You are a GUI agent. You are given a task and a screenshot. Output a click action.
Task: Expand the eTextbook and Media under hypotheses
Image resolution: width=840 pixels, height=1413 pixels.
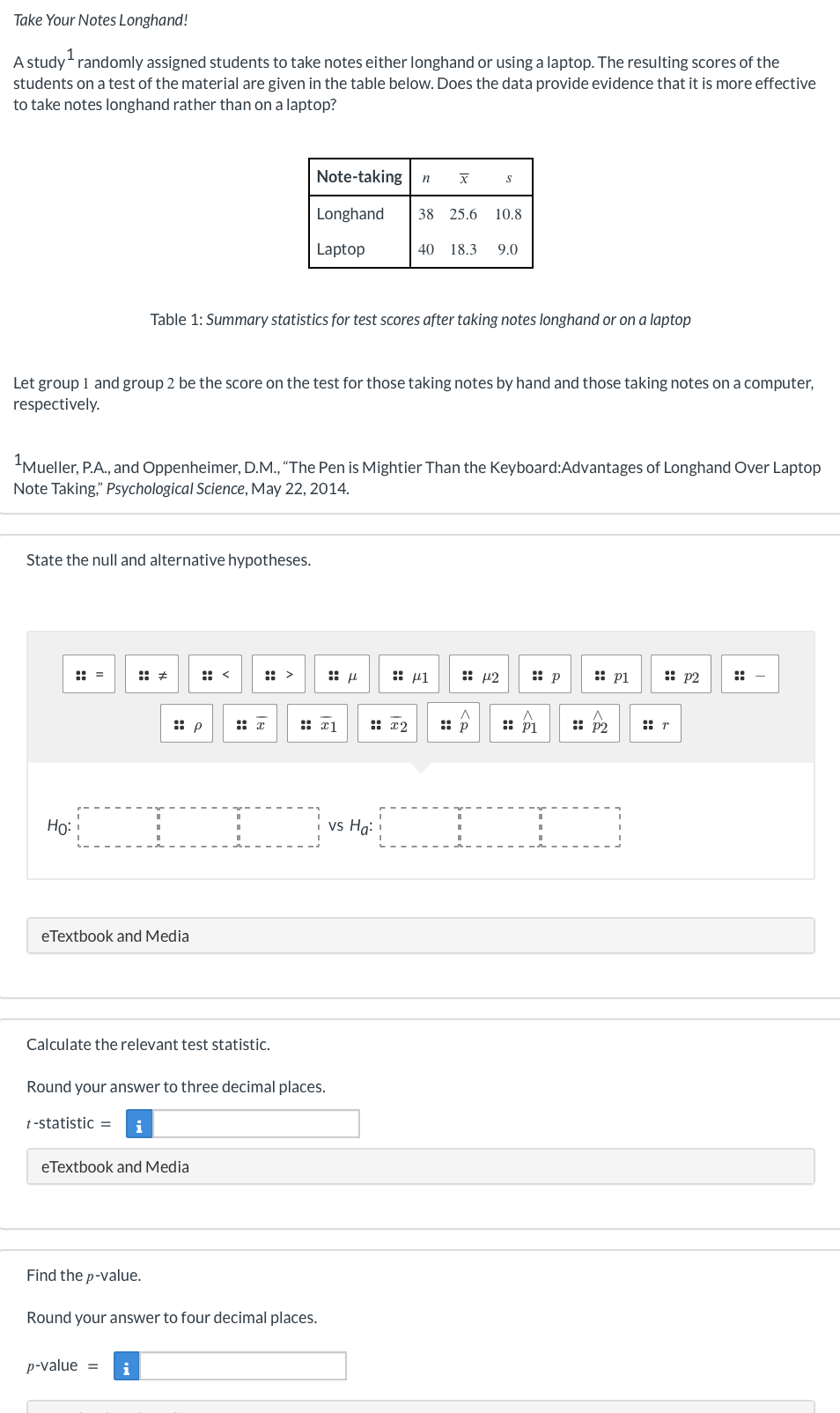tap(114, 936)
